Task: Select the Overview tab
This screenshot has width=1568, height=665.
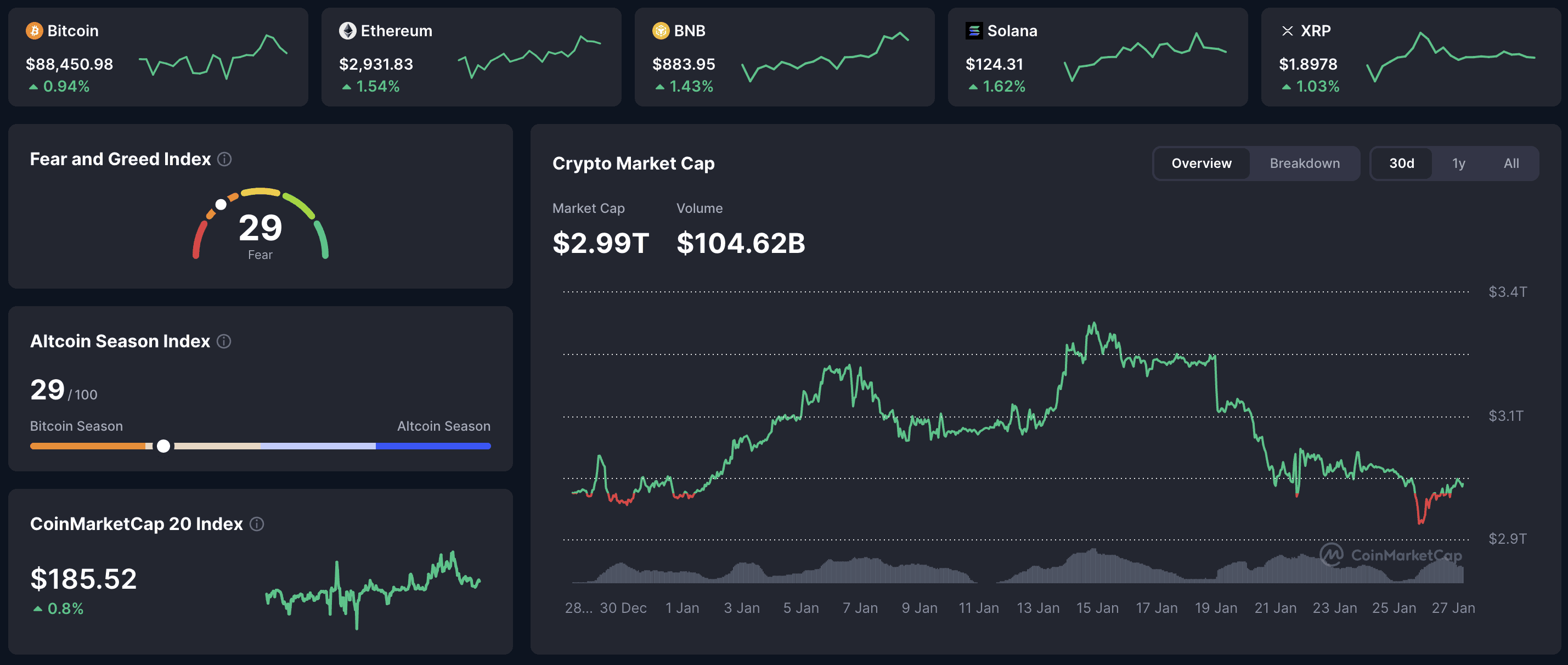Action: (1200, 163)
